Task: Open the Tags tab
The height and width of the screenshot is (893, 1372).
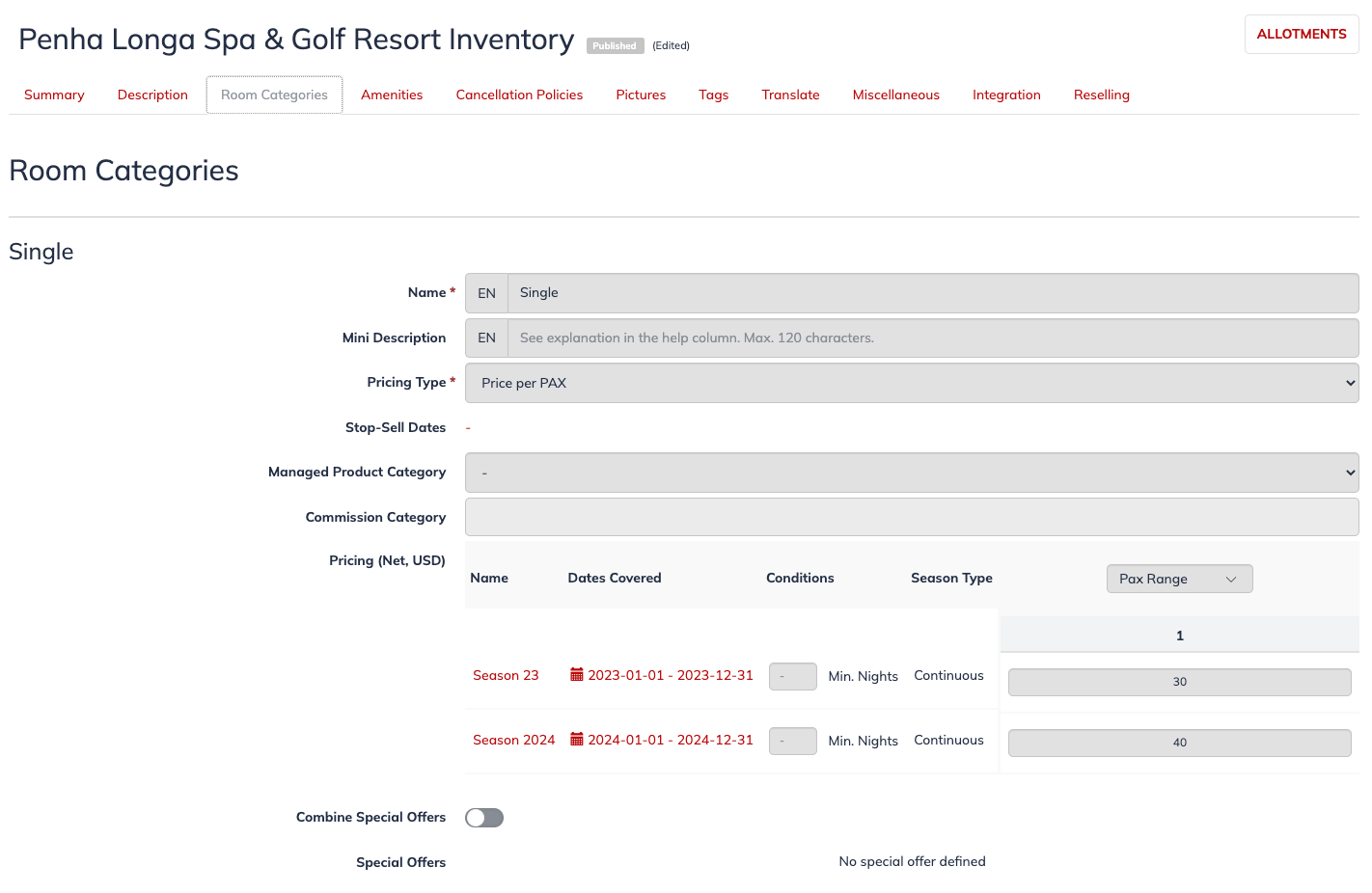Action: pyautogui.click(x=714, y=95)
